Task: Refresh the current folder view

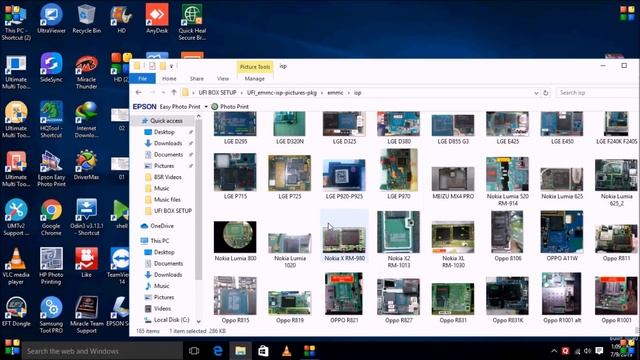Action: 545,93
